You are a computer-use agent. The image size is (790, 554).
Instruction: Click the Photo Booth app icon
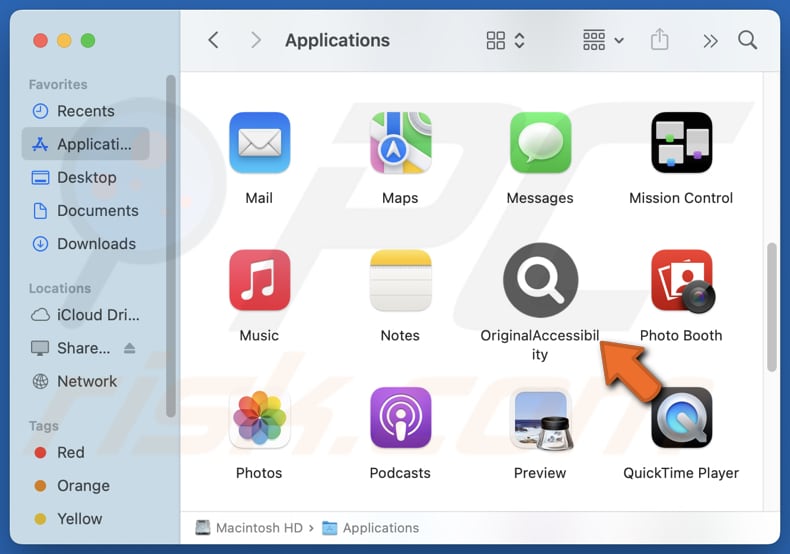682,280
